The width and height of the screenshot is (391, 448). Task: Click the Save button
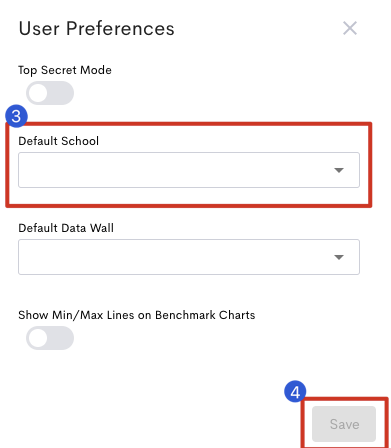[344, 424]
